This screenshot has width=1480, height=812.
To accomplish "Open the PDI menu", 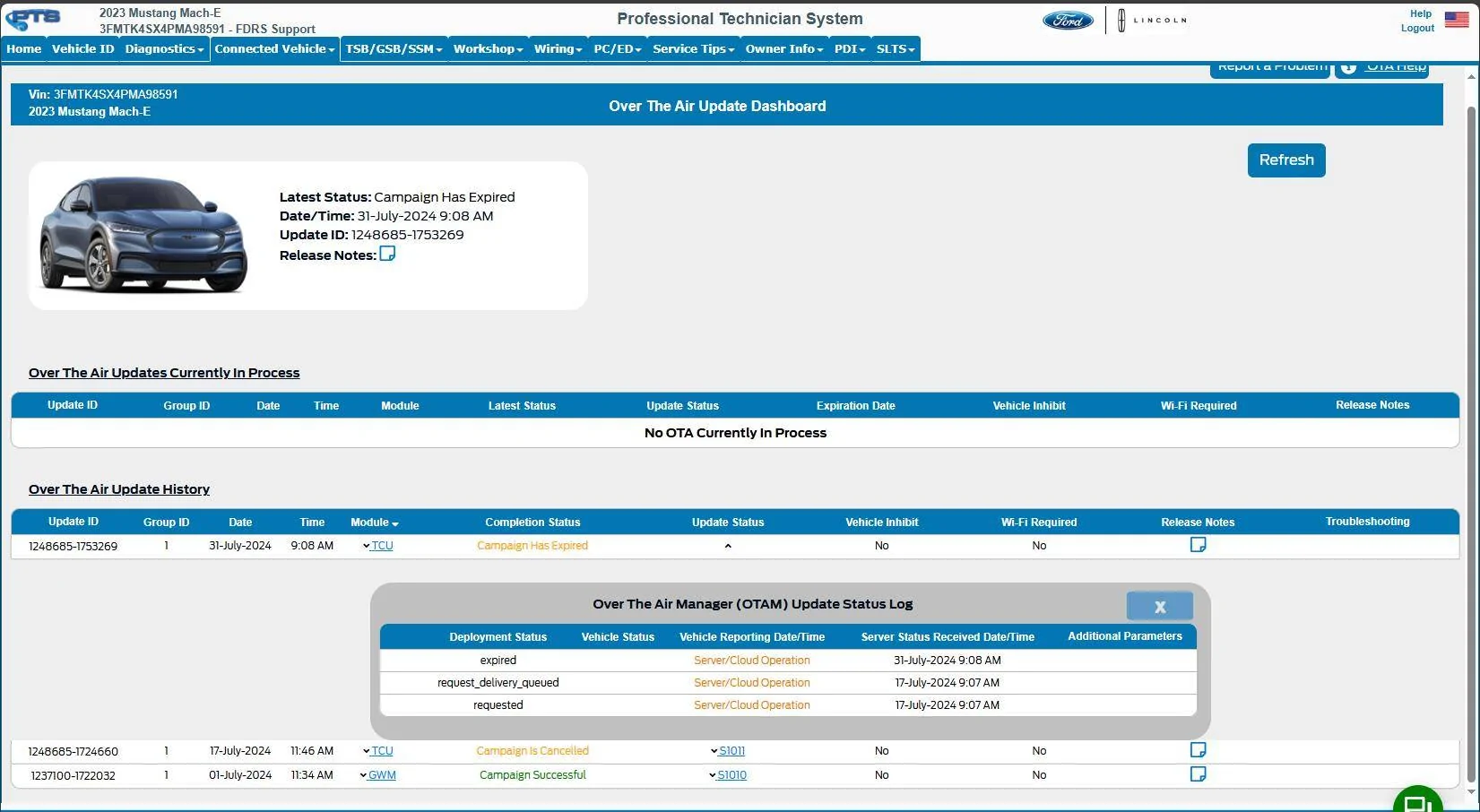I will tap(850, 49).
